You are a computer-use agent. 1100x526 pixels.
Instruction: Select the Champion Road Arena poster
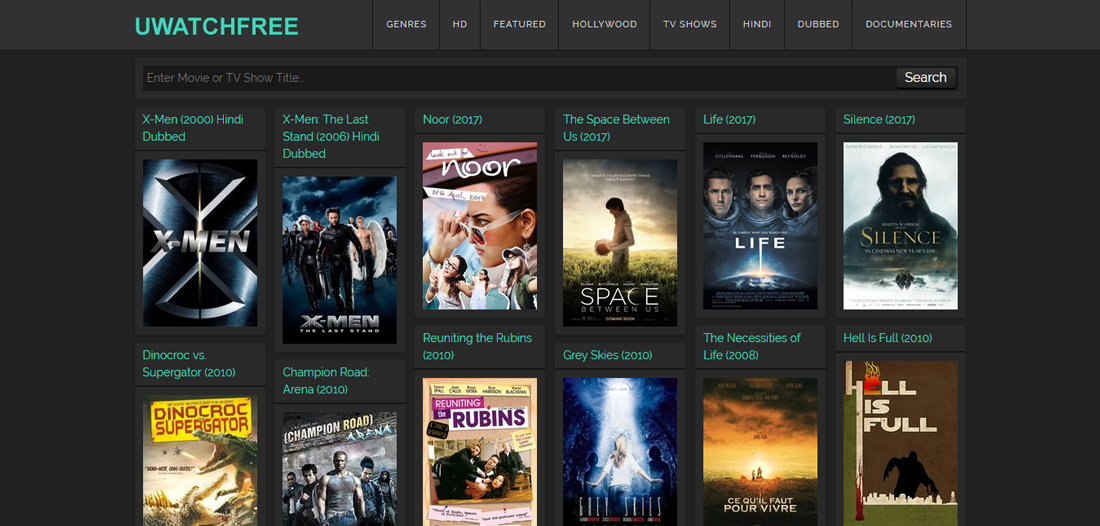click(340, 468)
